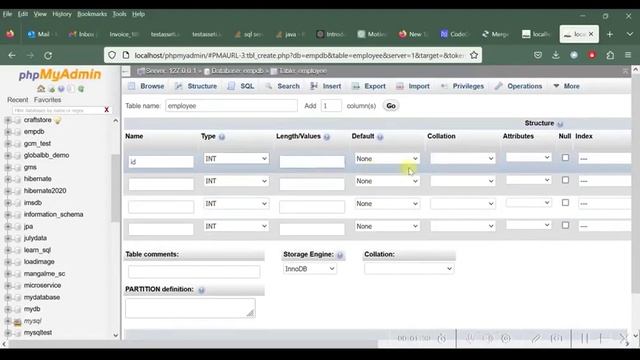Click the Table comments input field
This screenshot has height=360, width=640.
194,272
